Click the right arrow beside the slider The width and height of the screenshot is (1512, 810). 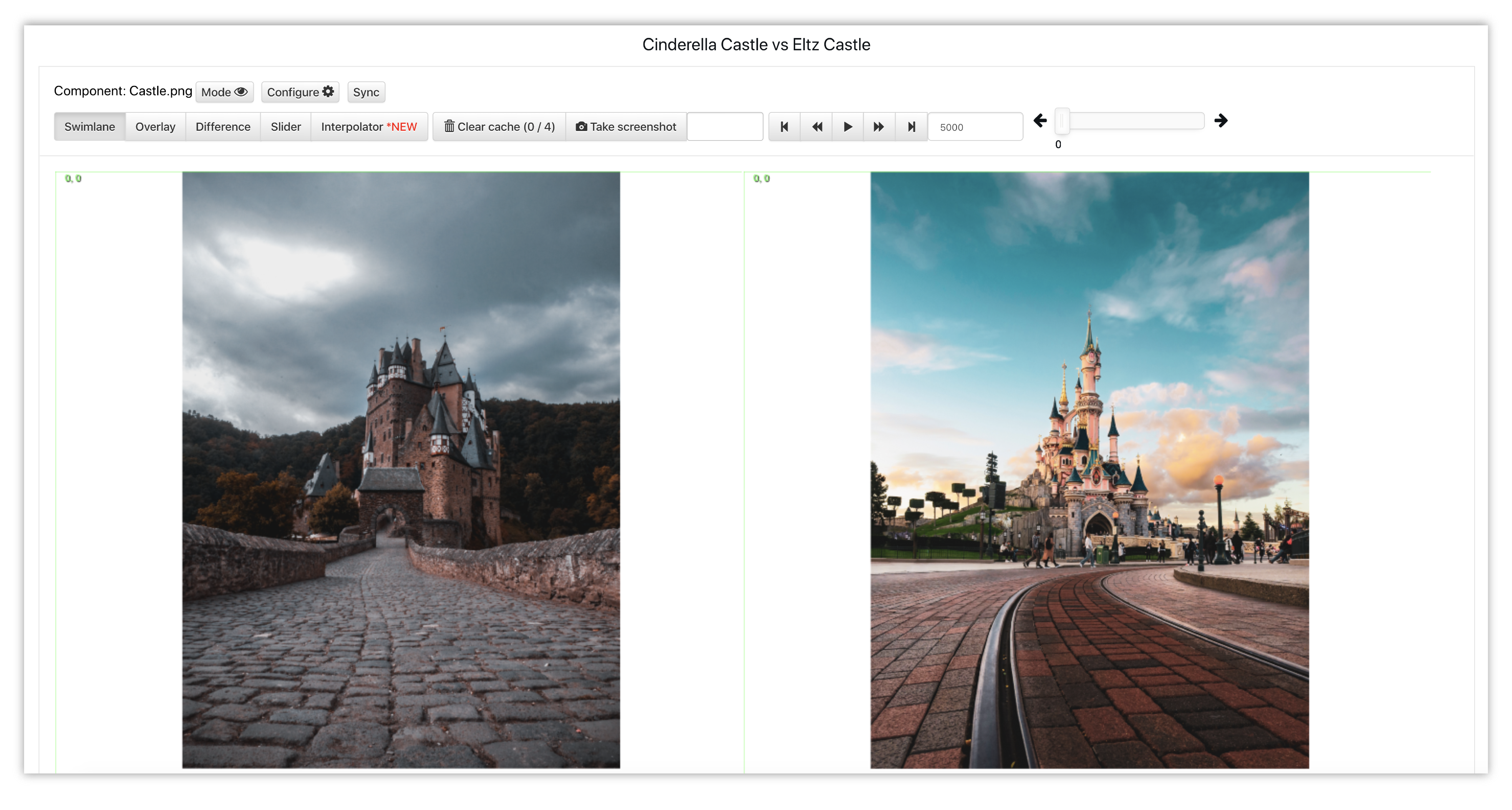point(1221,121)
